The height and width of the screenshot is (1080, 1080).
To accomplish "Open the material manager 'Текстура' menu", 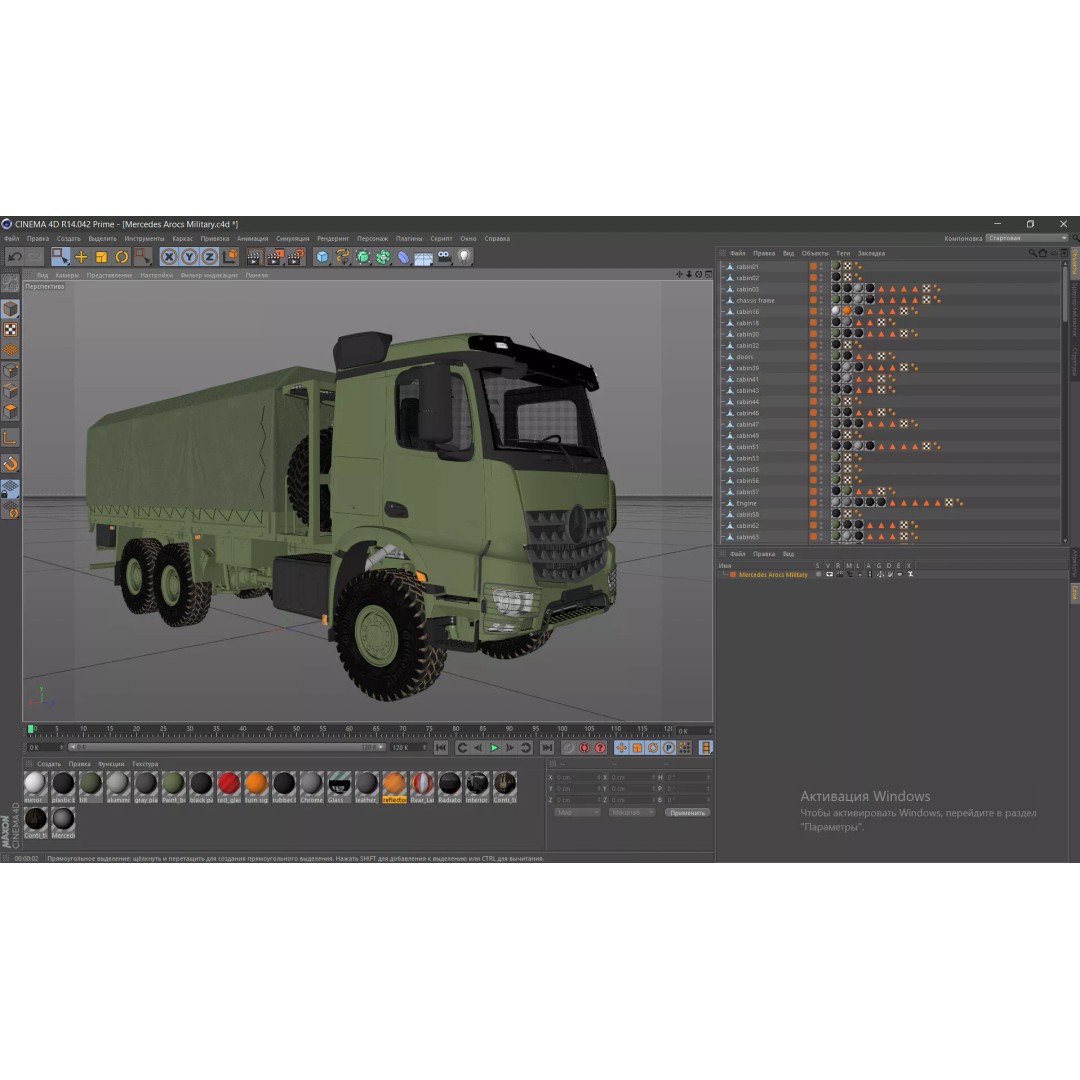I will (x=145, y=764).
